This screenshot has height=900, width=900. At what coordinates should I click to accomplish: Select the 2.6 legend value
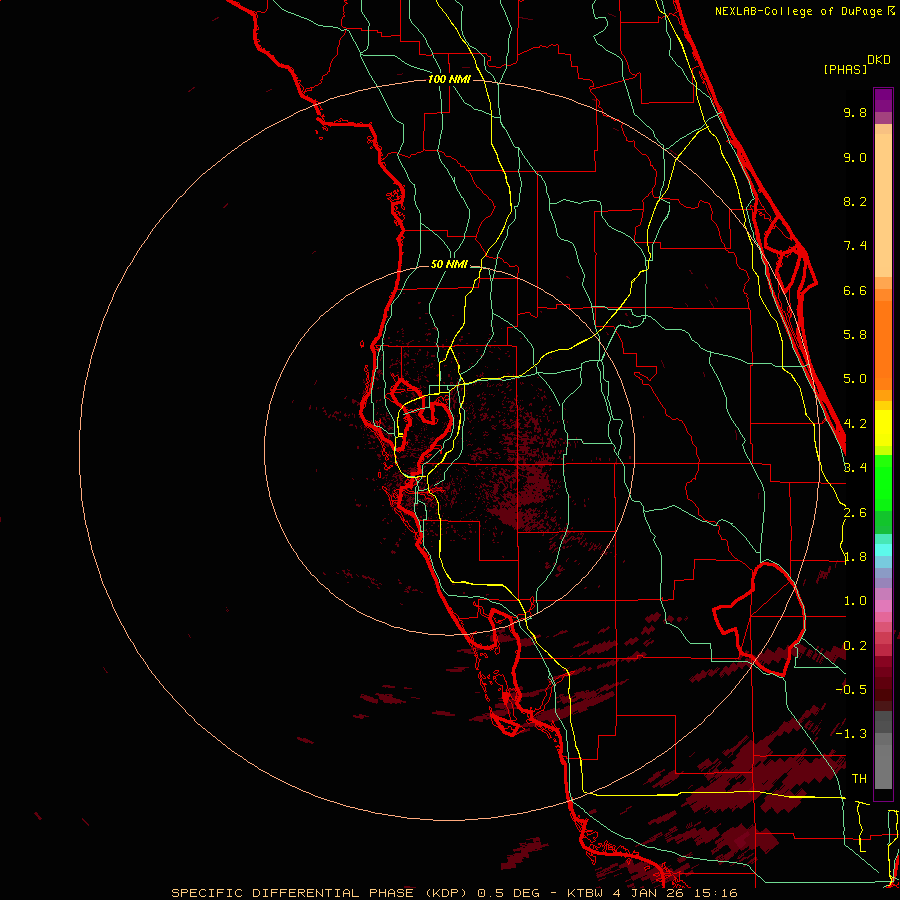[x=855, y=513]
